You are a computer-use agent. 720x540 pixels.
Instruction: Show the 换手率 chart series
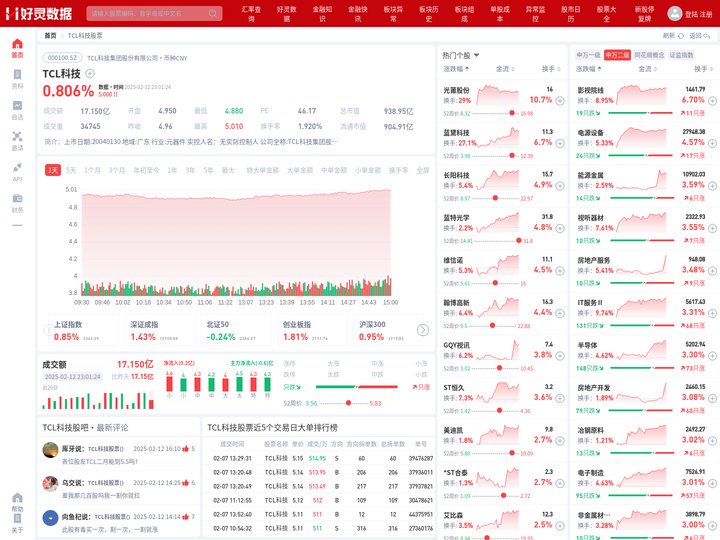coord(399,170)
